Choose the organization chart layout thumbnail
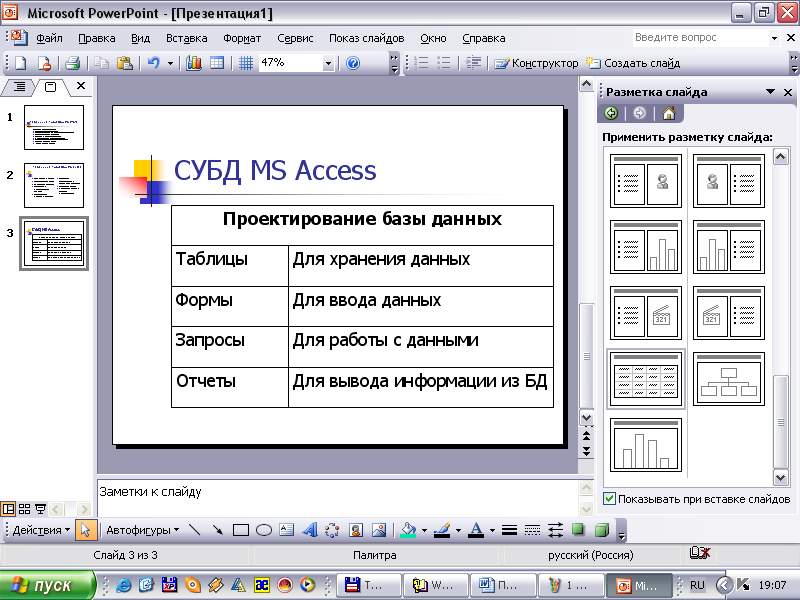Viewport: 800px width, 600px height. (x=729, y=379)
